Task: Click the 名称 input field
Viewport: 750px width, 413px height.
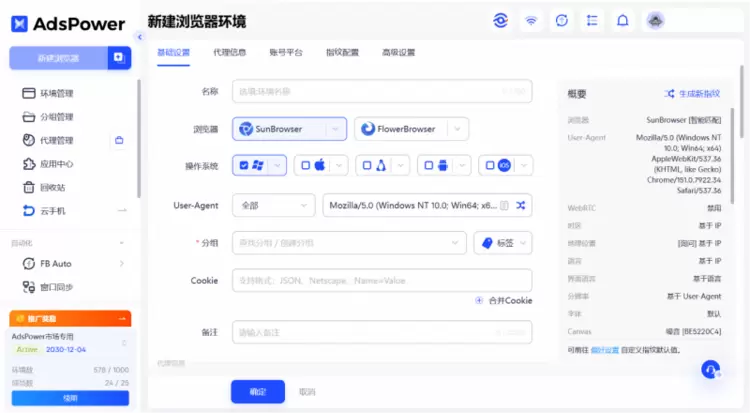Action: tap(382, 91)
